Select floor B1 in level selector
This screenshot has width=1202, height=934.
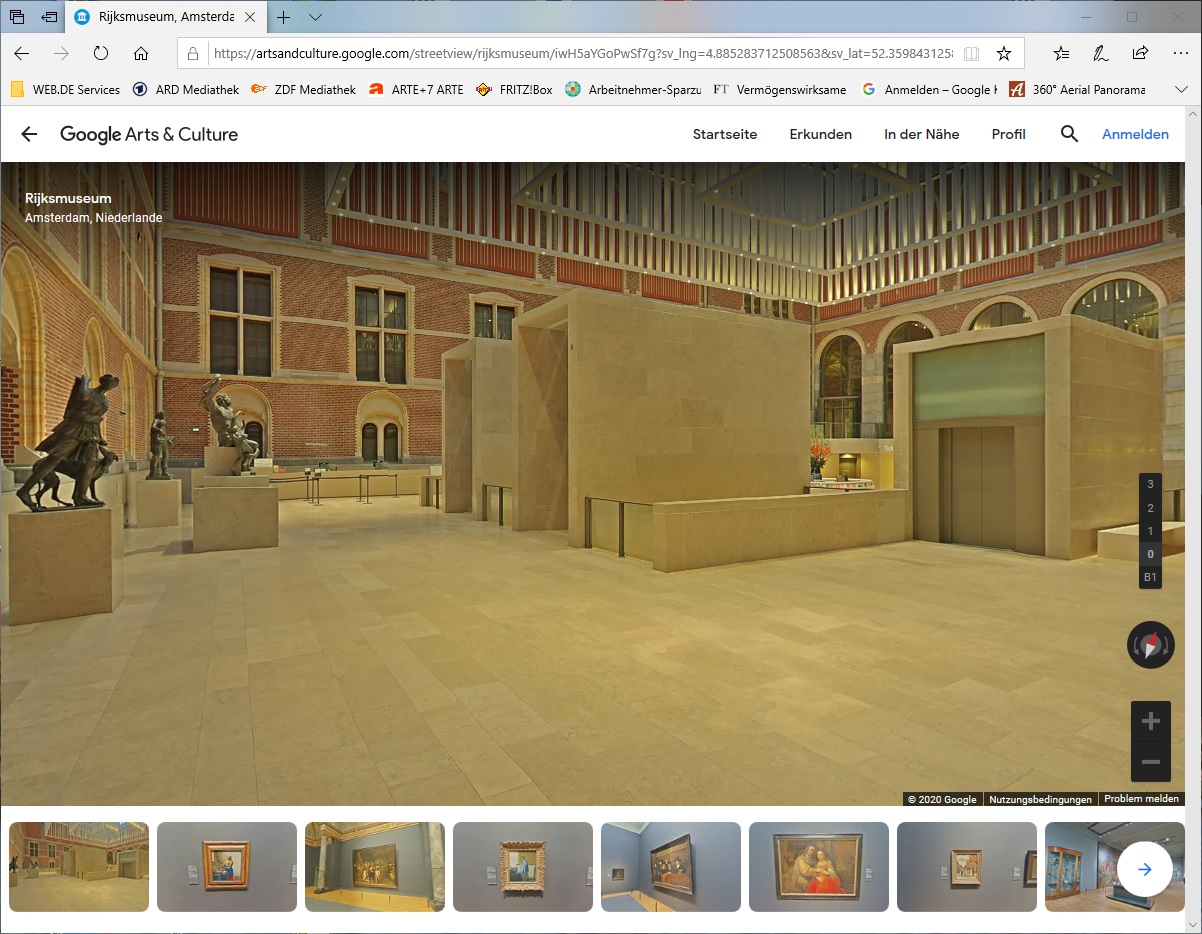tap(1150, 577)
